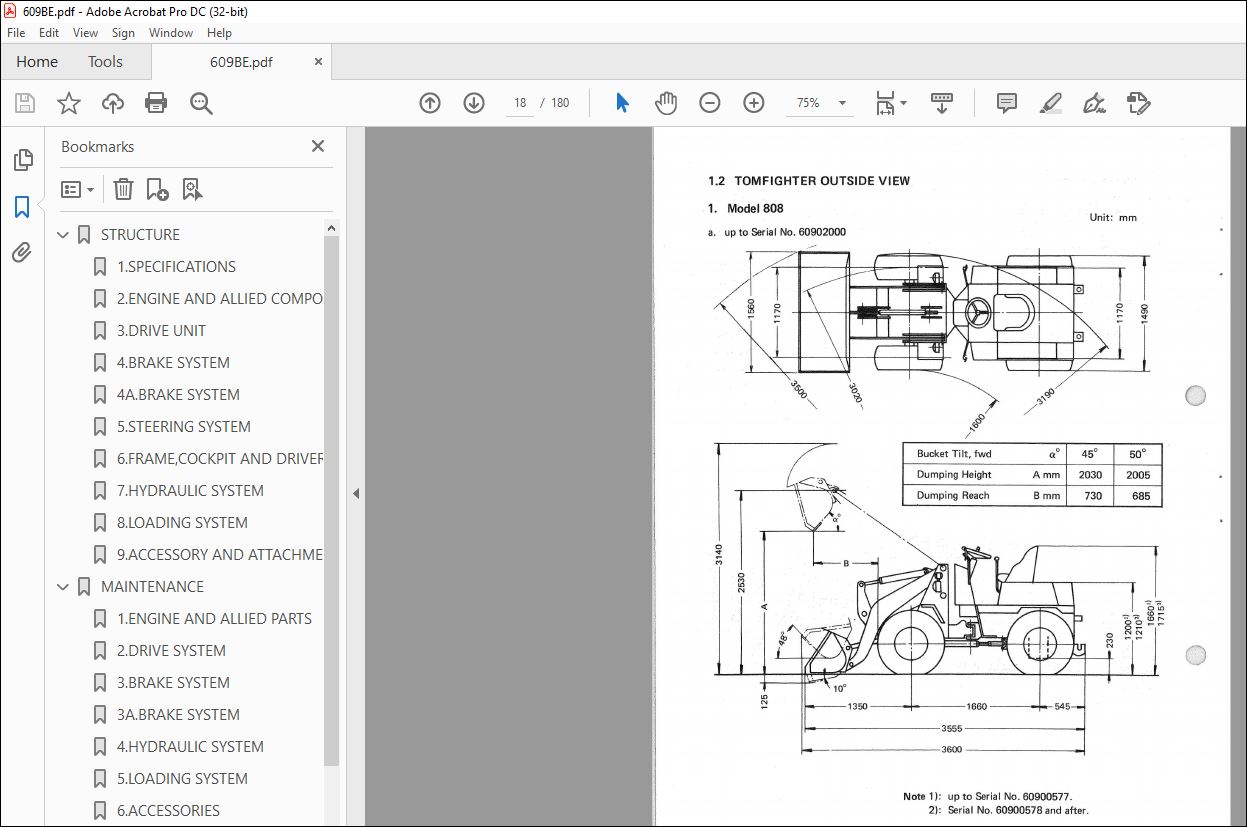The image size is (1247, 827).
Task: Click the Save file icon
Action: tap(25, 103)
